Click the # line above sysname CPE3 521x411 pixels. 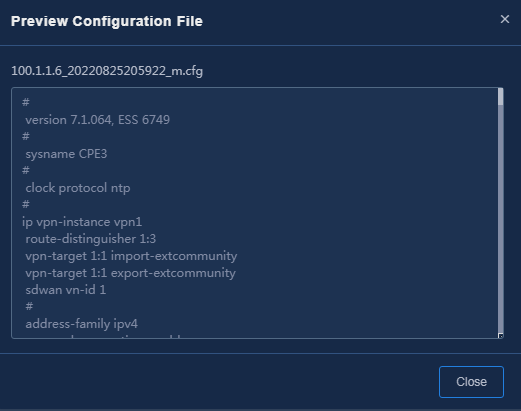26,136
